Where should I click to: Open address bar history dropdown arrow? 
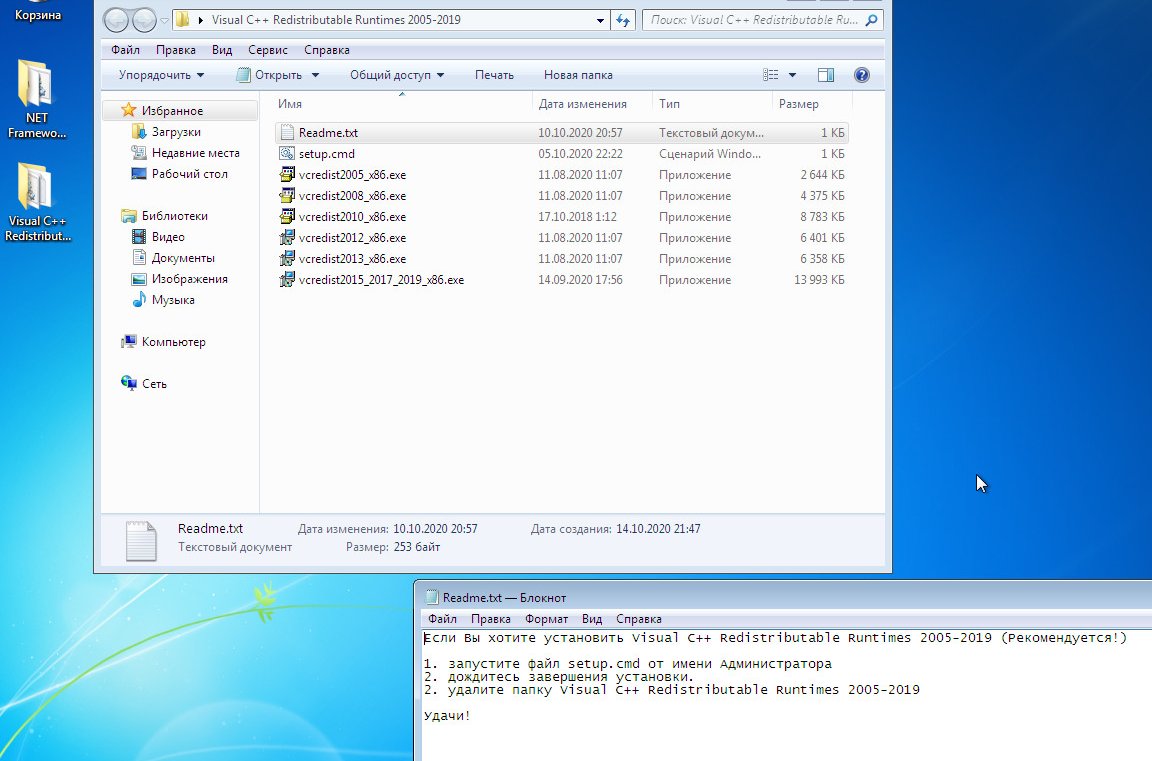(x=600, y=21)
